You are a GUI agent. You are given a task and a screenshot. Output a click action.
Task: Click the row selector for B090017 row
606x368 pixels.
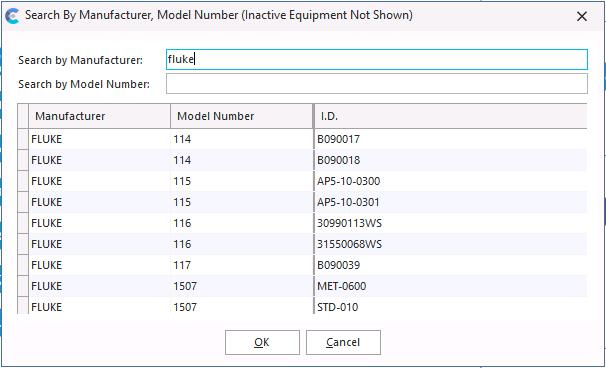tap(23, 139)
